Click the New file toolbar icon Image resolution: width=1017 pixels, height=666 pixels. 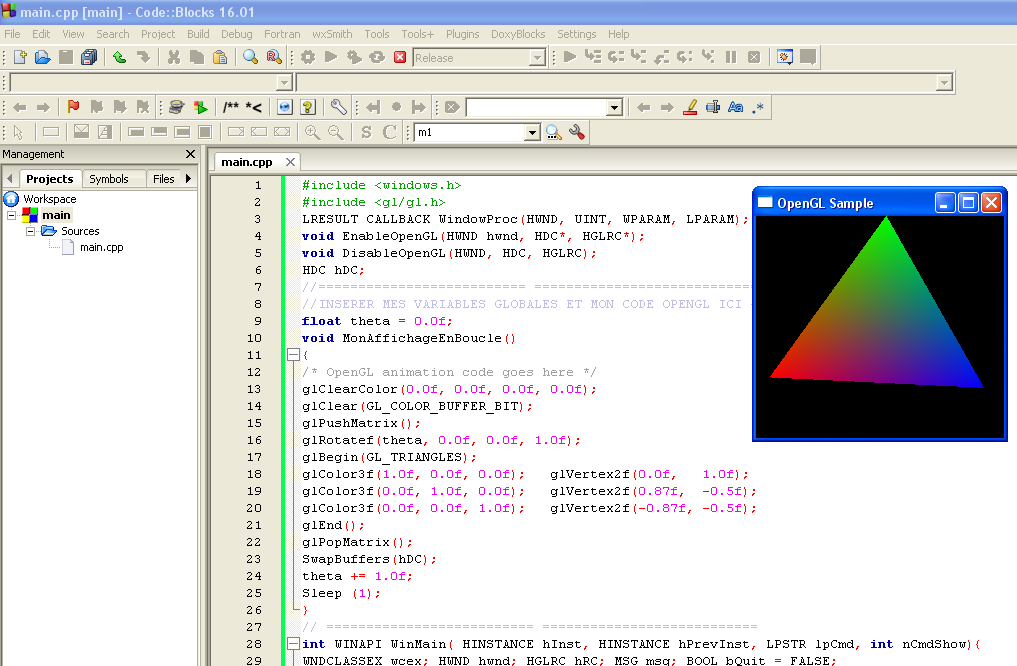click(x=20, y=57)
